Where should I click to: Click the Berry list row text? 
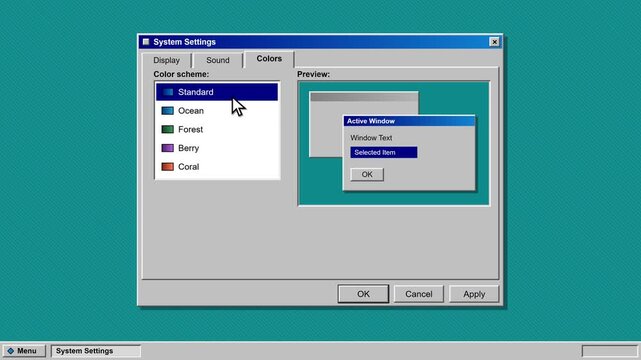point(188,148)
